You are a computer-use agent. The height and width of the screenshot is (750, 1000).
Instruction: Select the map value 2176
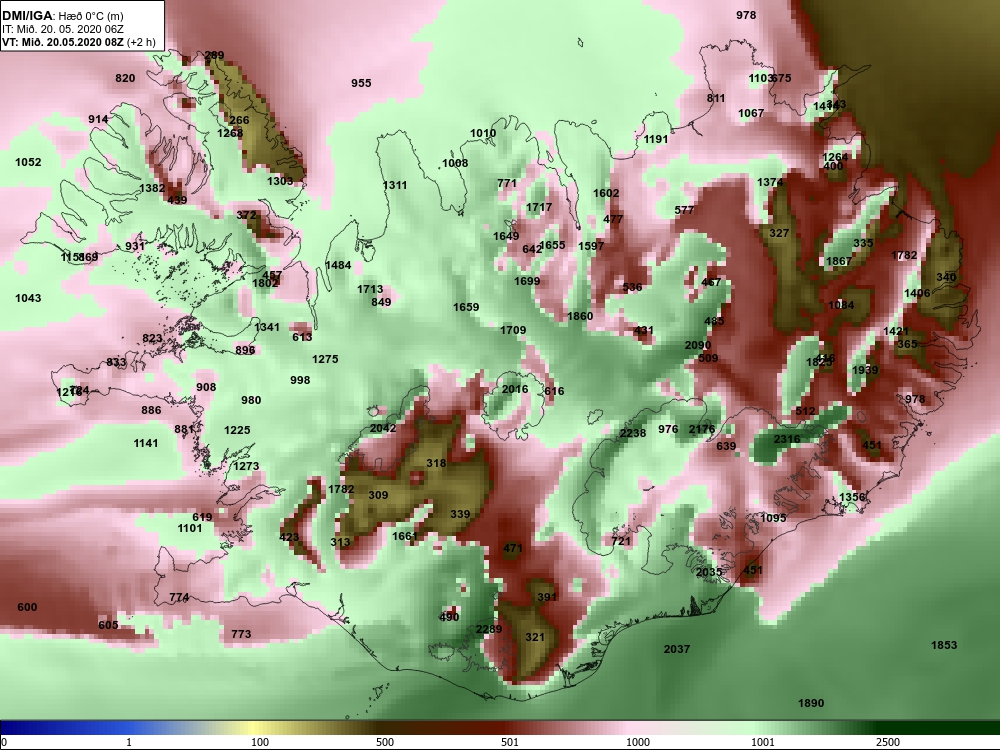[x=702, y=429]
